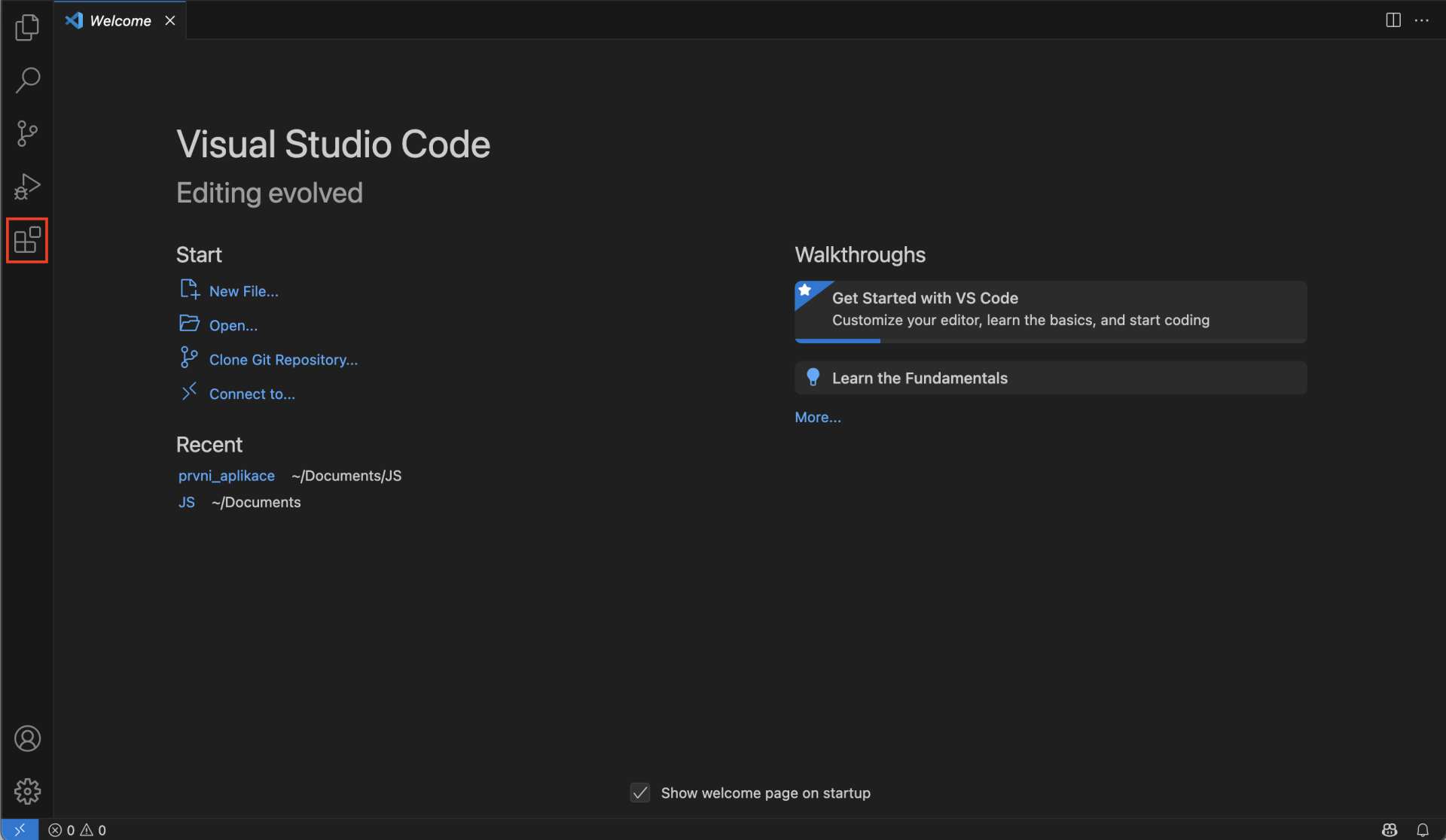
Task: Open the Run and Debug view
Action: pos(27,187)
